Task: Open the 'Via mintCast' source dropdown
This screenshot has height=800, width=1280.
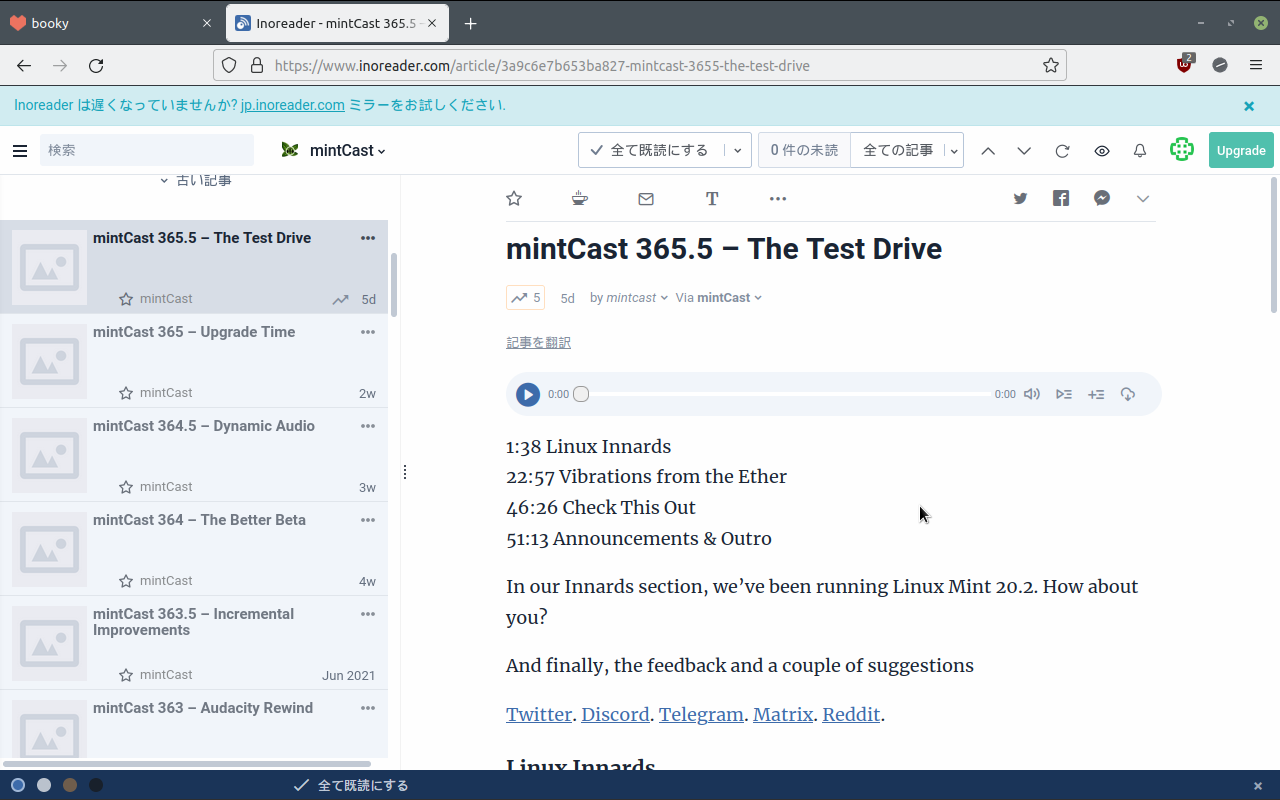Action: (719, 298)
